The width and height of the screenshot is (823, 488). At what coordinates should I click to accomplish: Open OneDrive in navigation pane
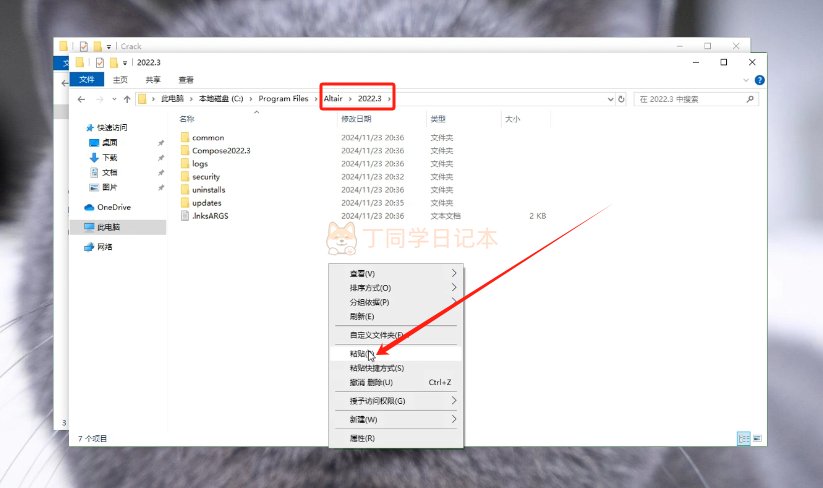(x=108, y=207)
